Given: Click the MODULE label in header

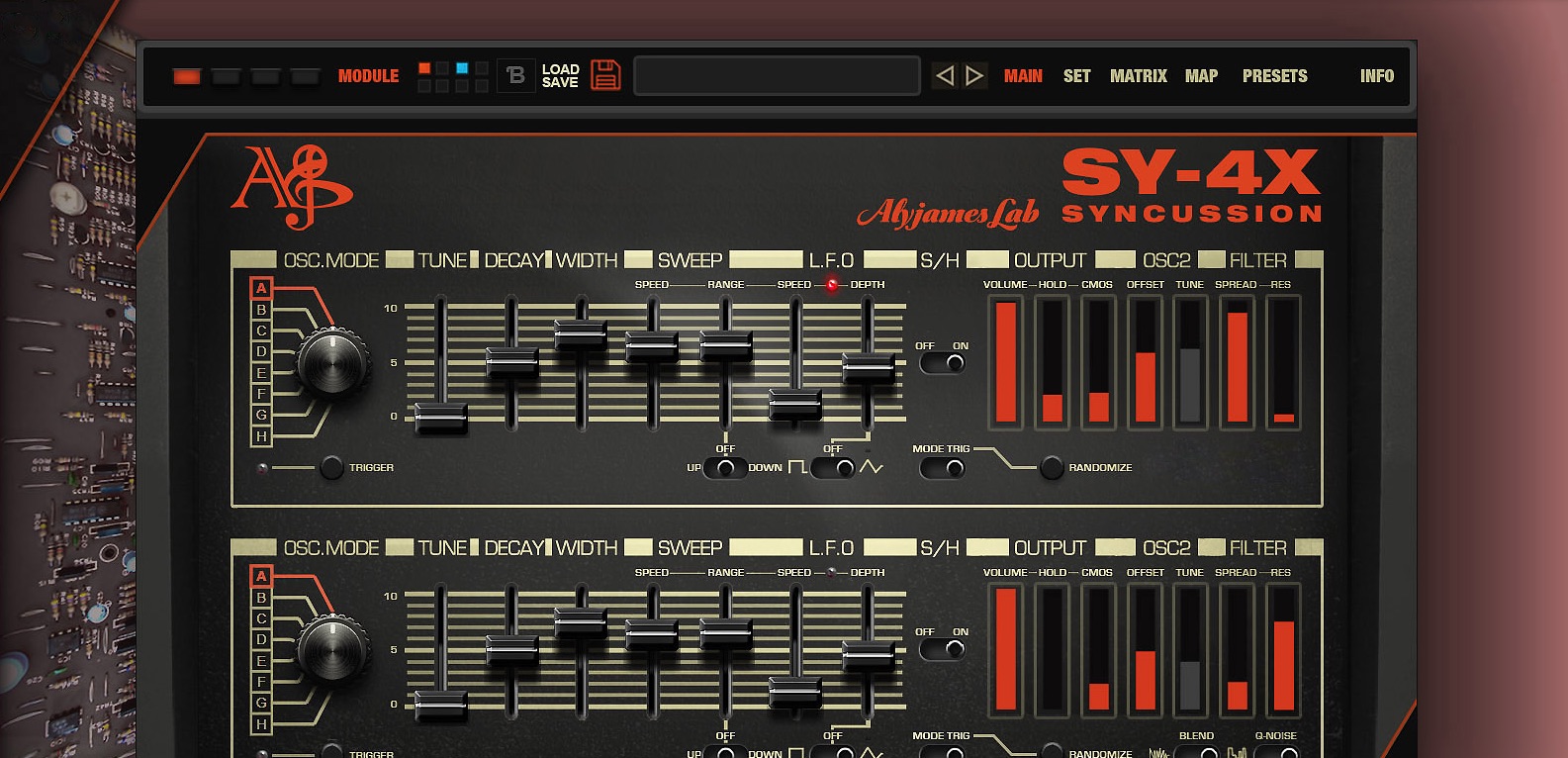Looking at the screenshot, I should pos(368,76).
